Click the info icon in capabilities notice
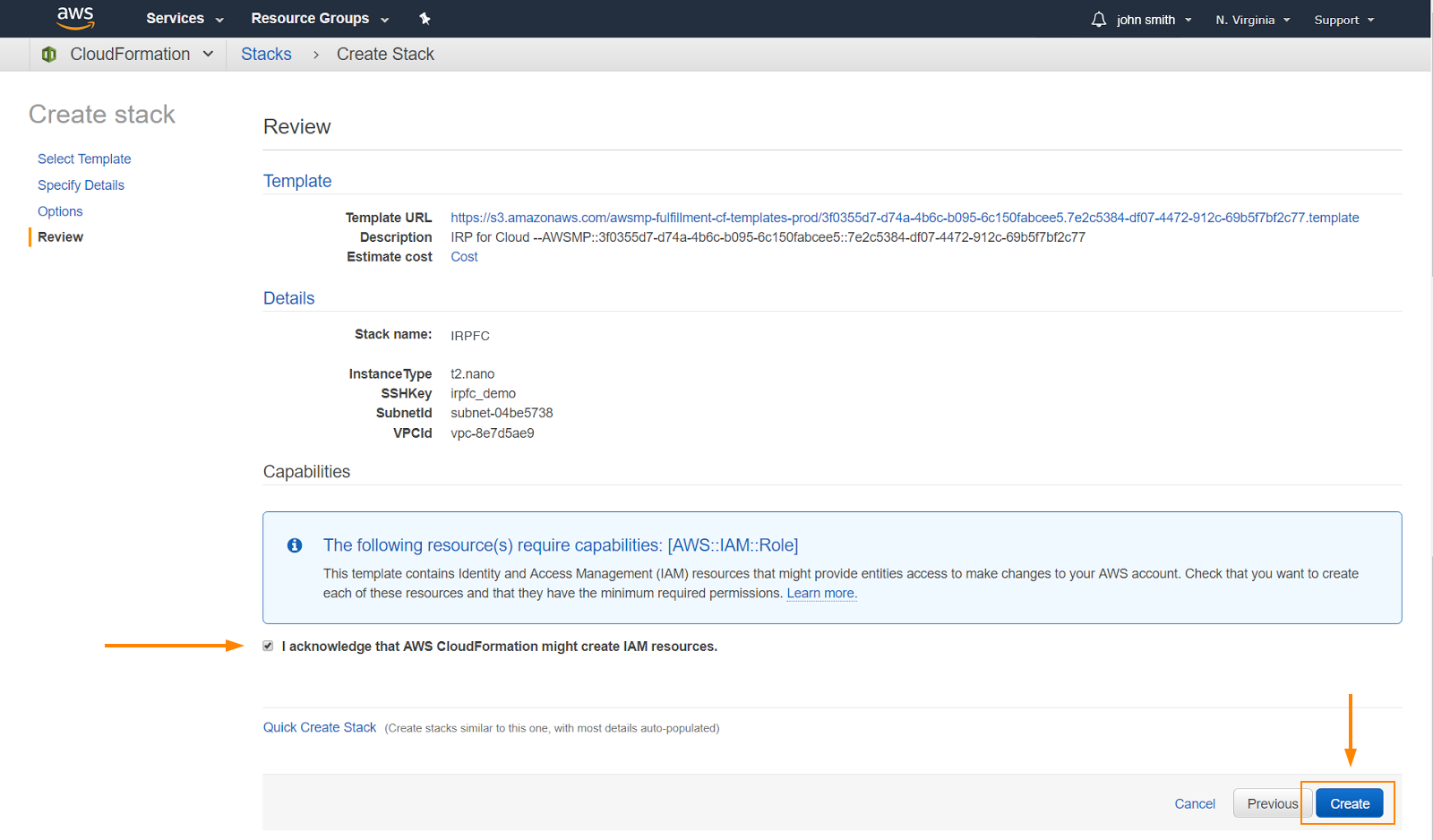Image resolution: width=1433 pixels, height=840 pixels. (x=295, y=545)
